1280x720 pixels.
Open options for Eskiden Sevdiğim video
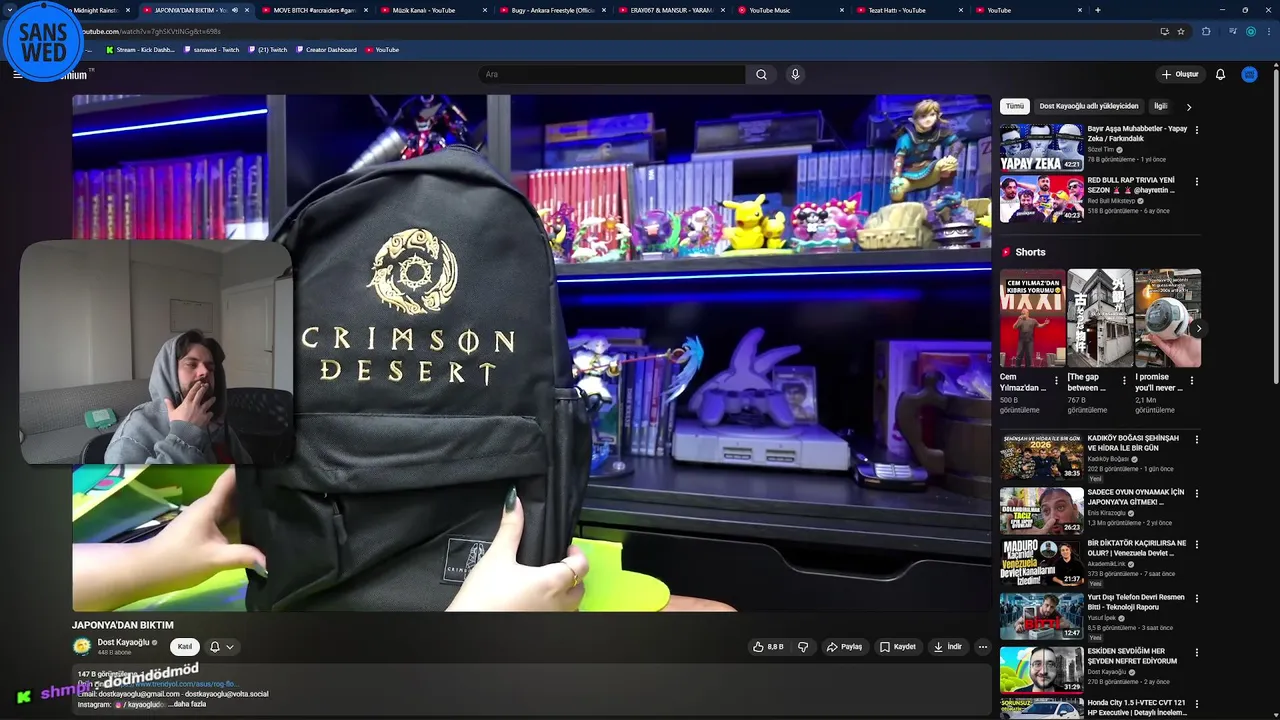[1196, 652]
